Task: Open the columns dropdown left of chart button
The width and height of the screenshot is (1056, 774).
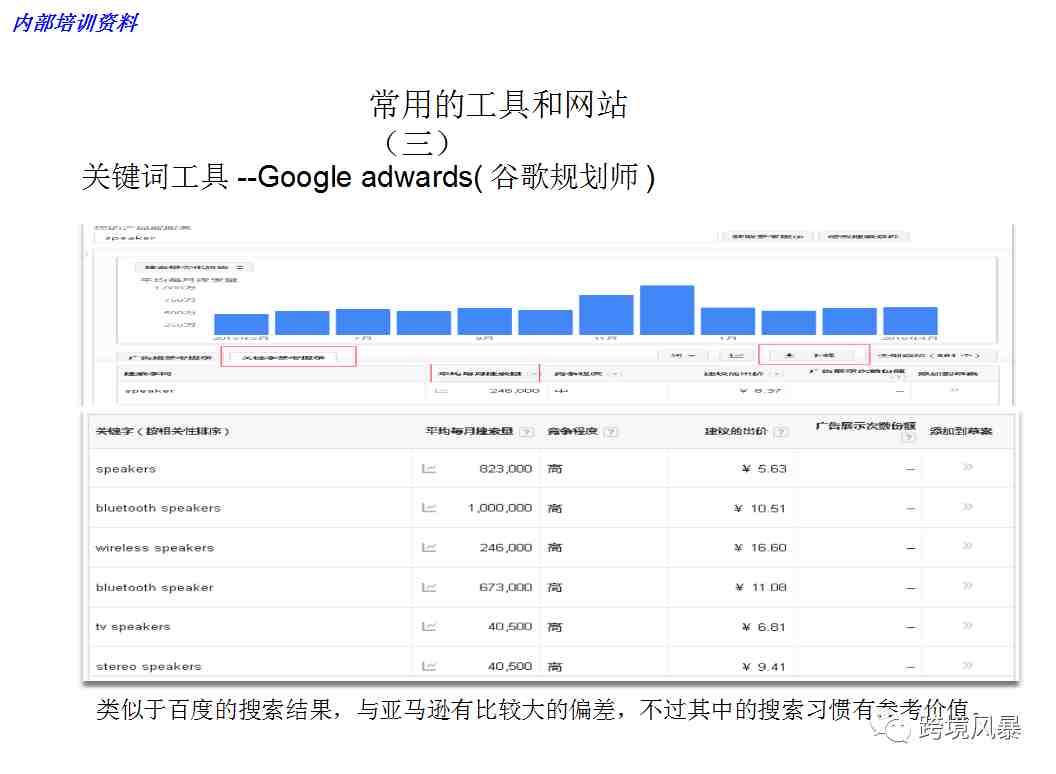Action: click(x=684, y=355)
